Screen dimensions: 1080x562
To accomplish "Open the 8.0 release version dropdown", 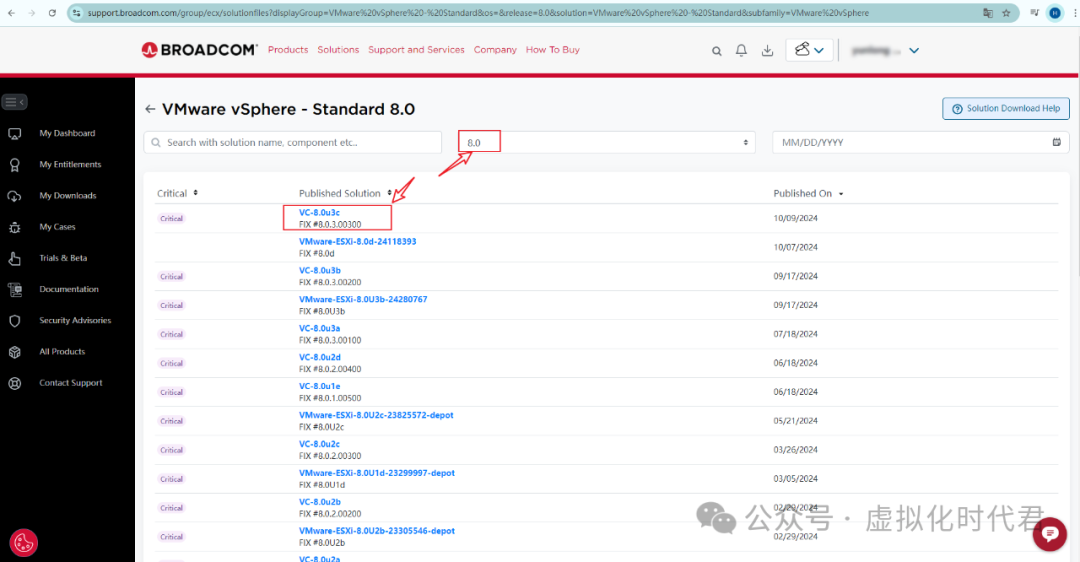I will click(607, 143).
